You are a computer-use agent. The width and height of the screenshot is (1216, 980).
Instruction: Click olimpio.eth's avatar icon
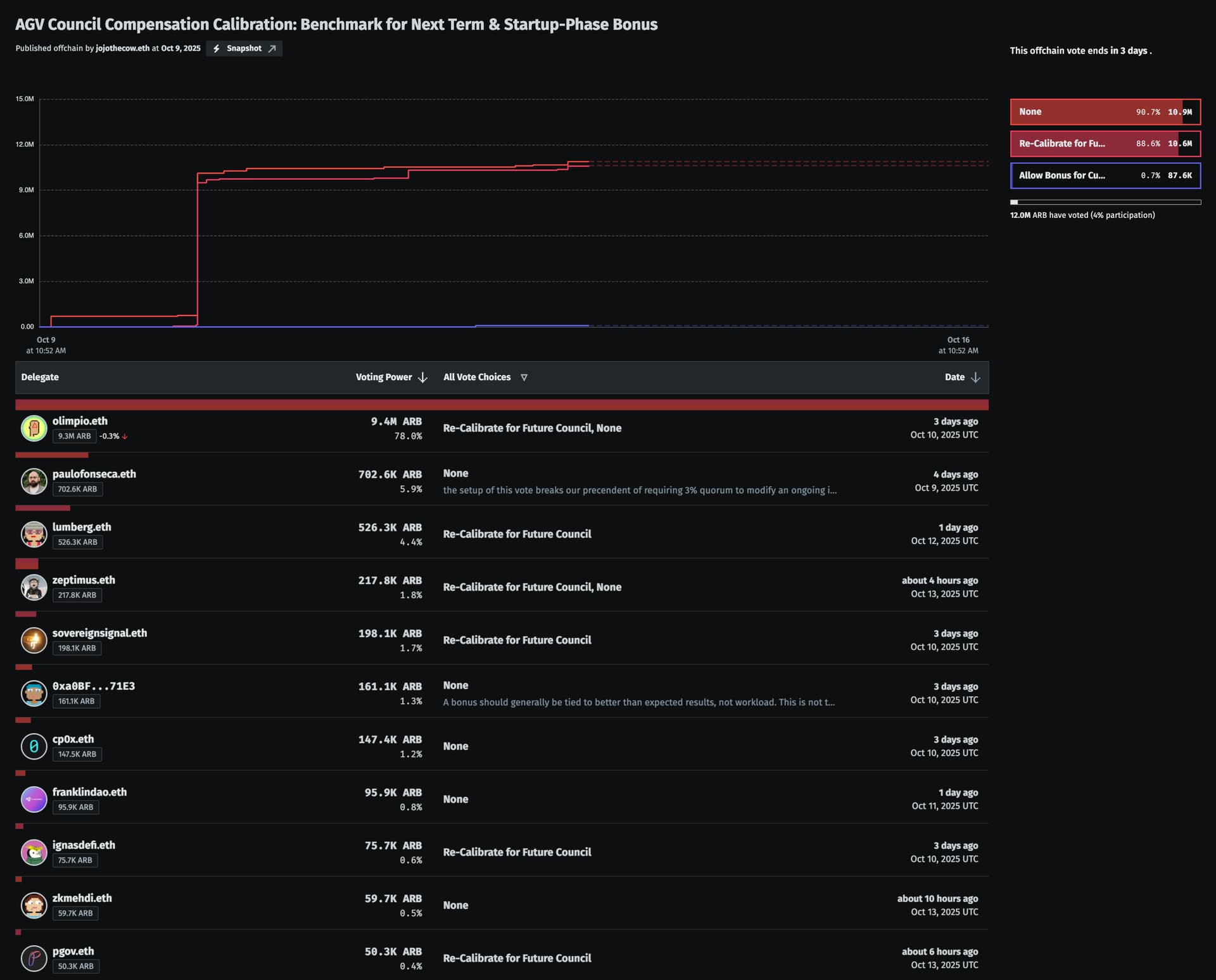[x=34, y=428]
